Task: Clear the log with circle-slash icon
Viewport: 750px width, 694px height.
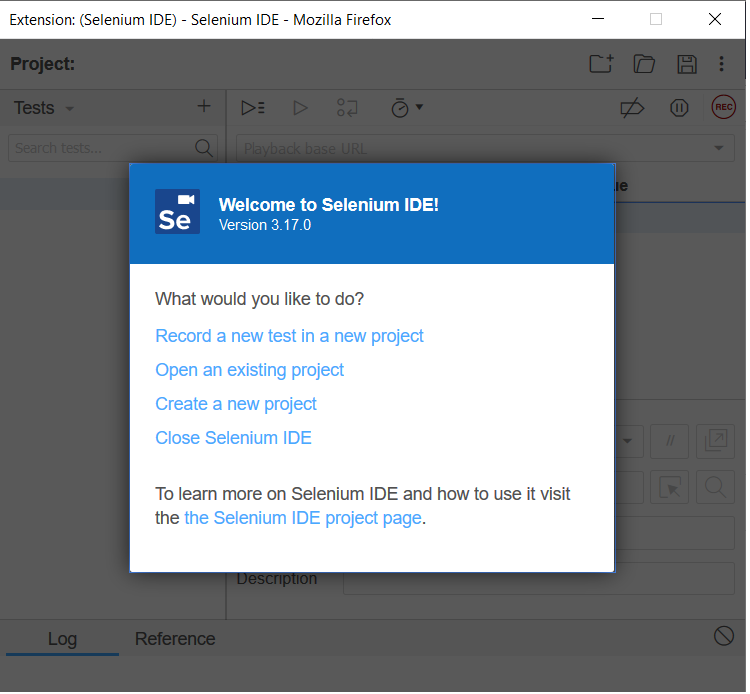Action: tap(724, 636)
